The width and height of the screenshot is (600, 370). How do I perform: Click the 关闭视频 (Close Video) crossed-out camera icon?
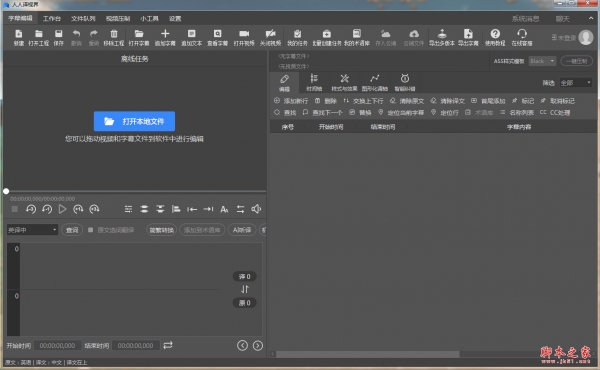point(271,34)
